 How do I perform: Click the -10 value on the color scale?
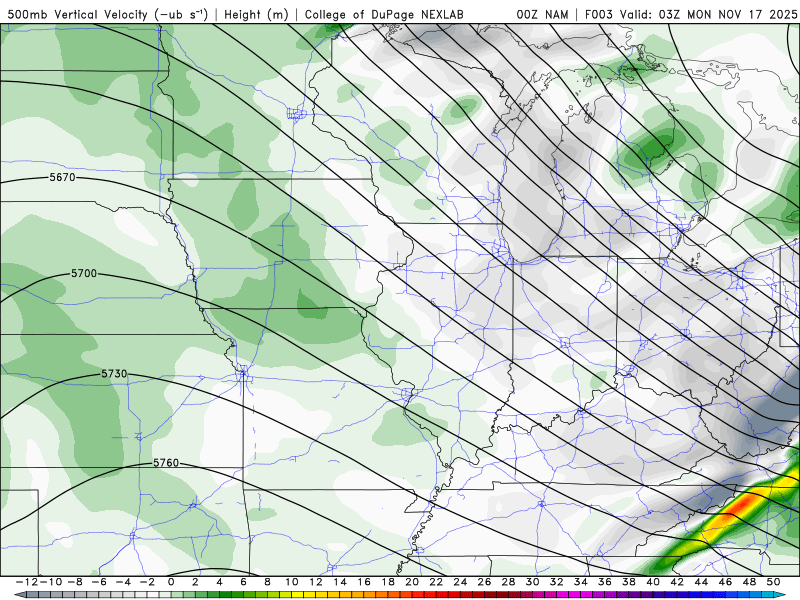pyautogui.click(x=51, y=582)
